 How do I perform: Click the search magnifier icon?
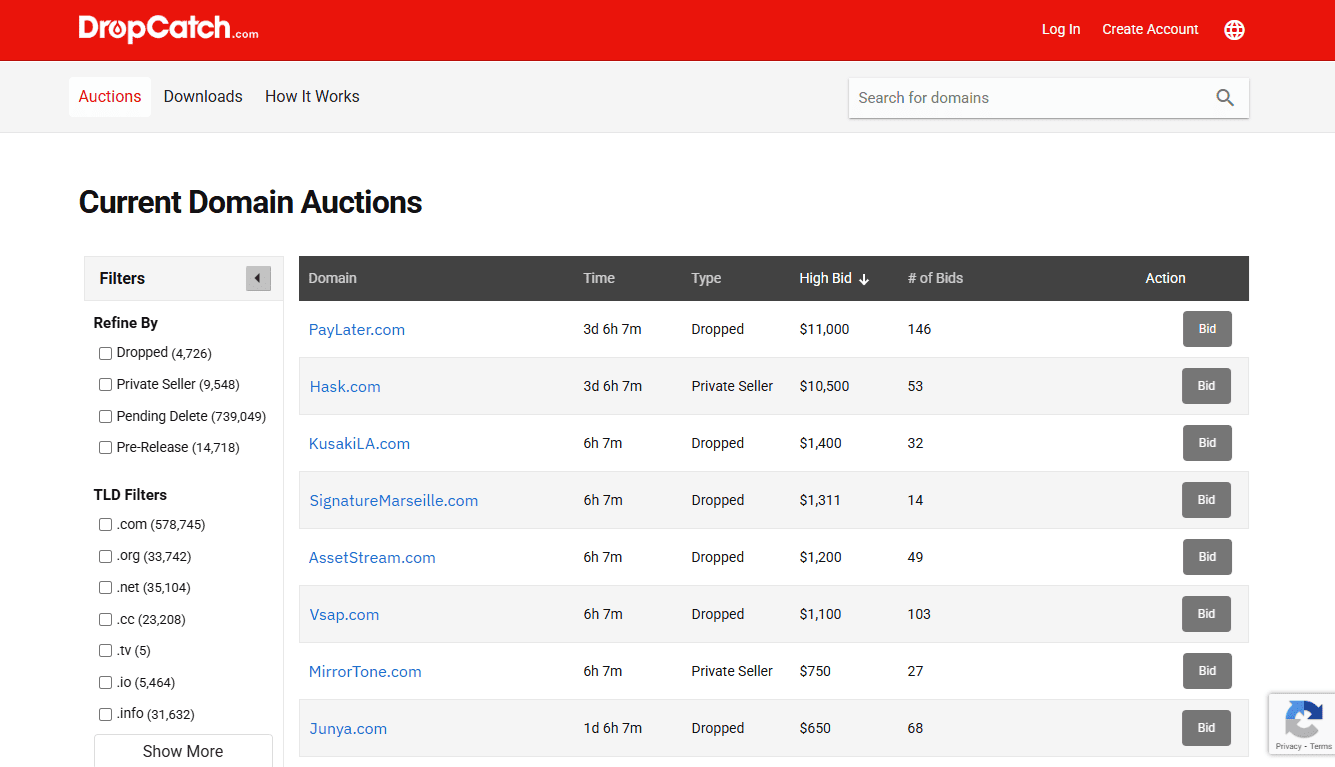pos(1225,98)
